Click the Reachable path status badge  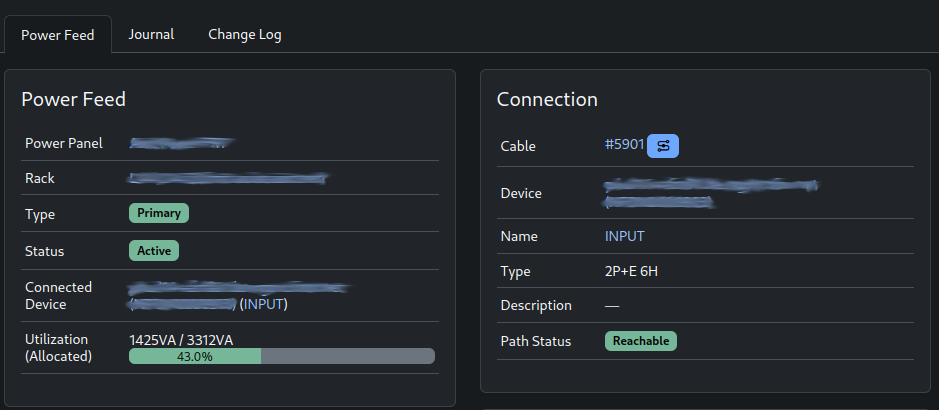(641, 341)
